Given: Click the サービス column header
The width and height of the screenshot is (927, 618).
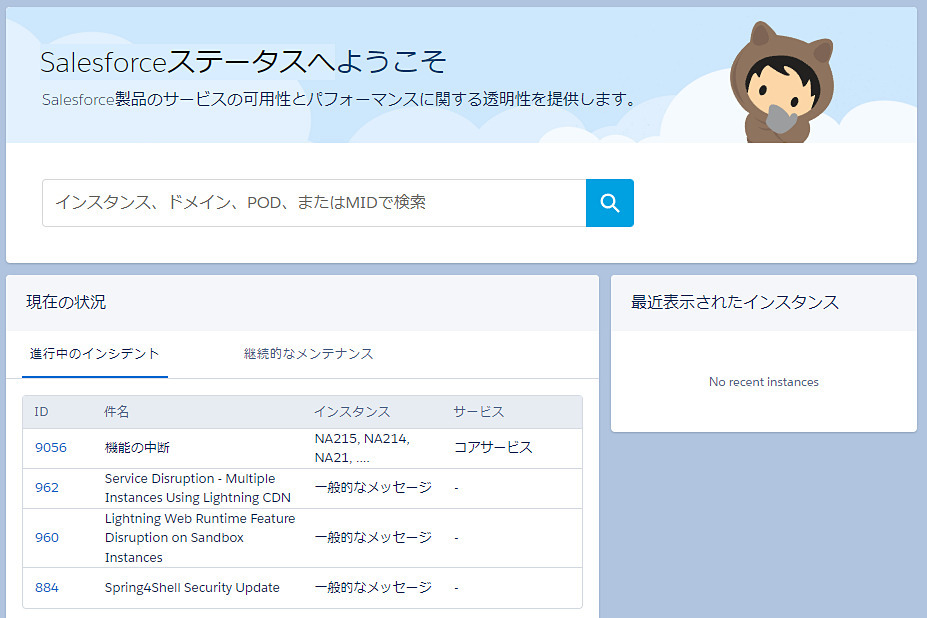Looking at the screenshot, I should coord(478,412).
